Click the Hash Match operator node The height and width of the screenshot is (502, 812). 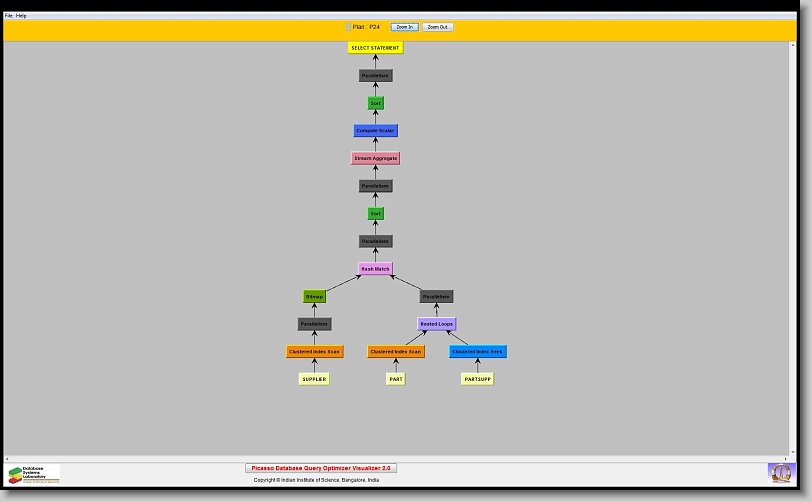tap(375, 269)
